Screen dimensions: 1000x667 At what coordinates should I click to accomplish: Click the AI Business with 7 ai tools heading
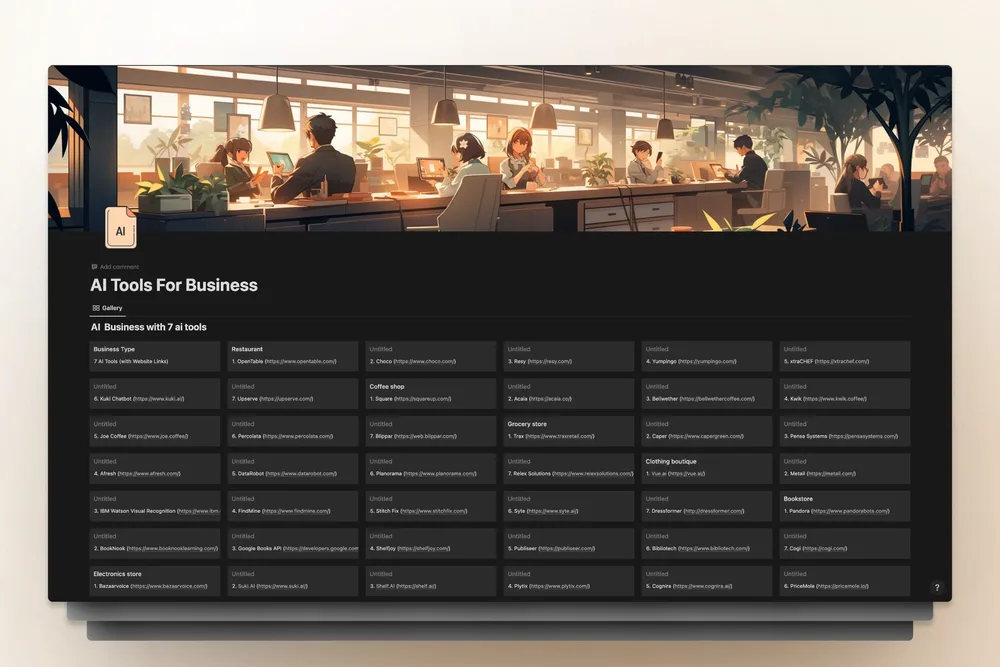point(149,327)
